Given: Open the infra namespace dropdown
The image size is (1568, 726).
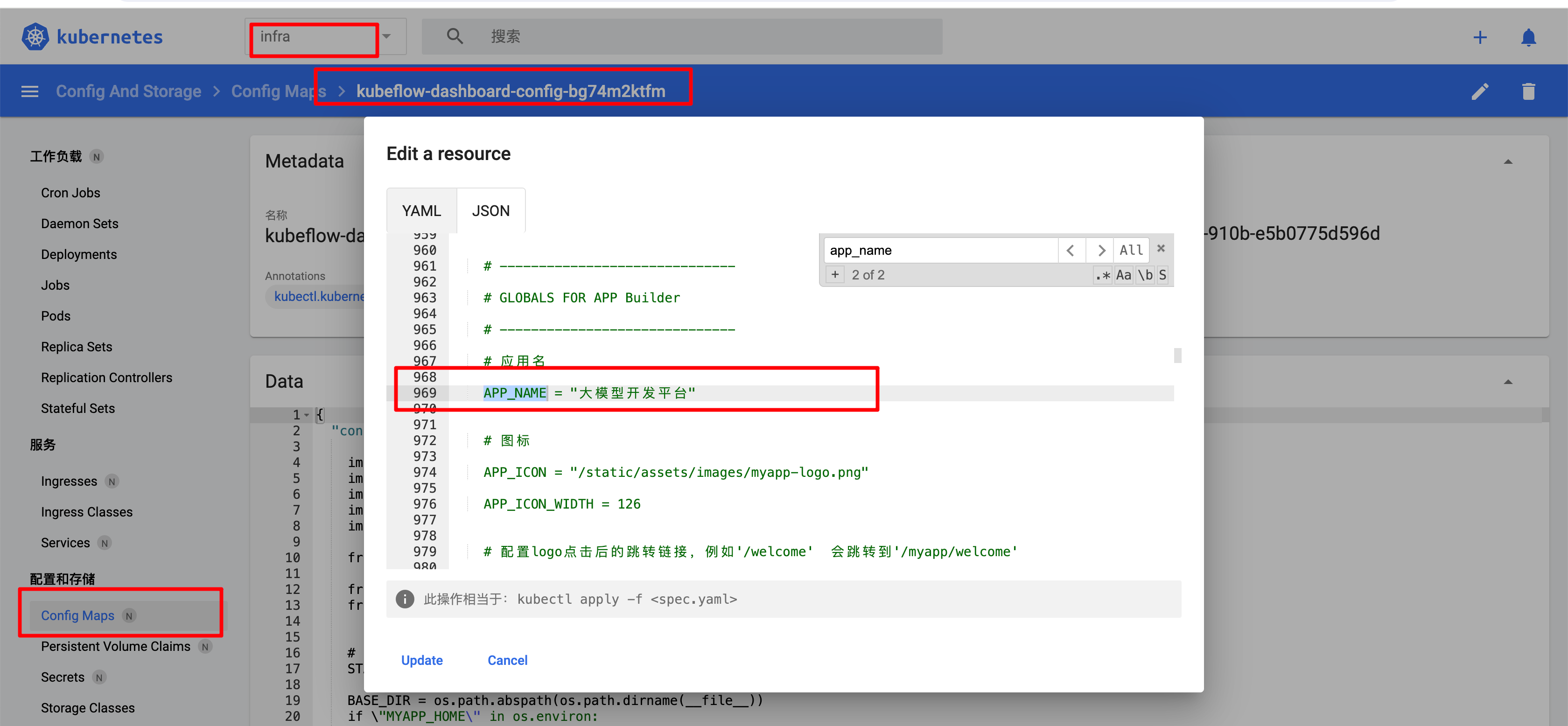Looking at the screenshot, I should pyautogui.click(x=326, y=36).
